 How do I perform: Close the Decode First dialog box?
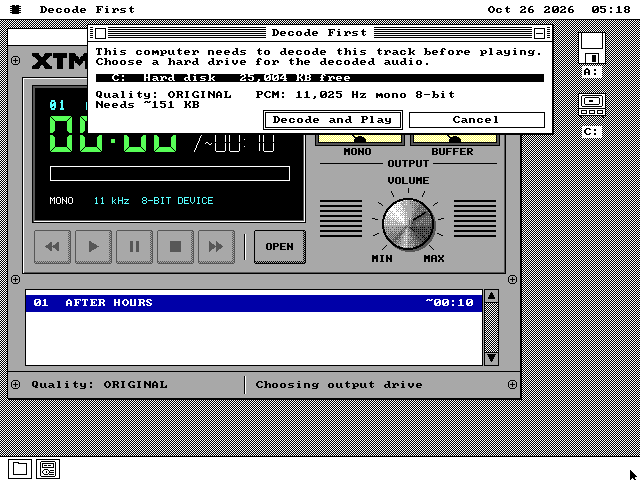(101, 33)
